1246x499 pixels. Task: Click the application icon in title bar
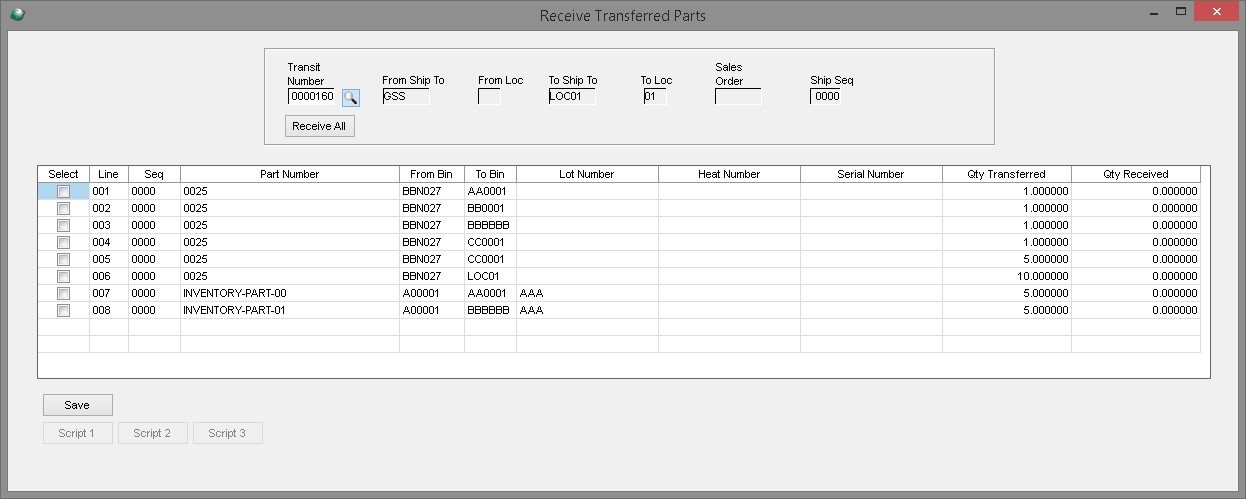(x=16, y=14)
